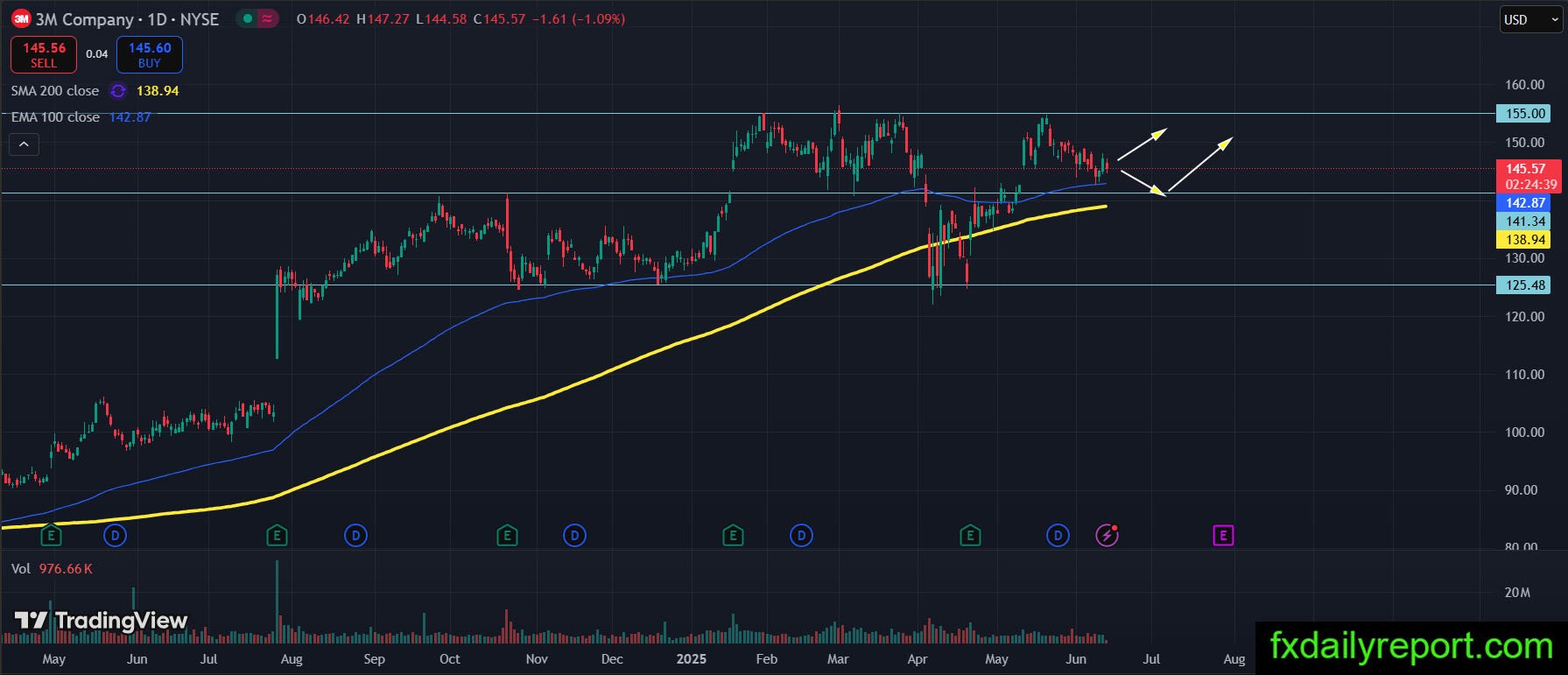Click the Feb label on time axis
Screen dimensions: 1568x675
click(x=766, y=659)
